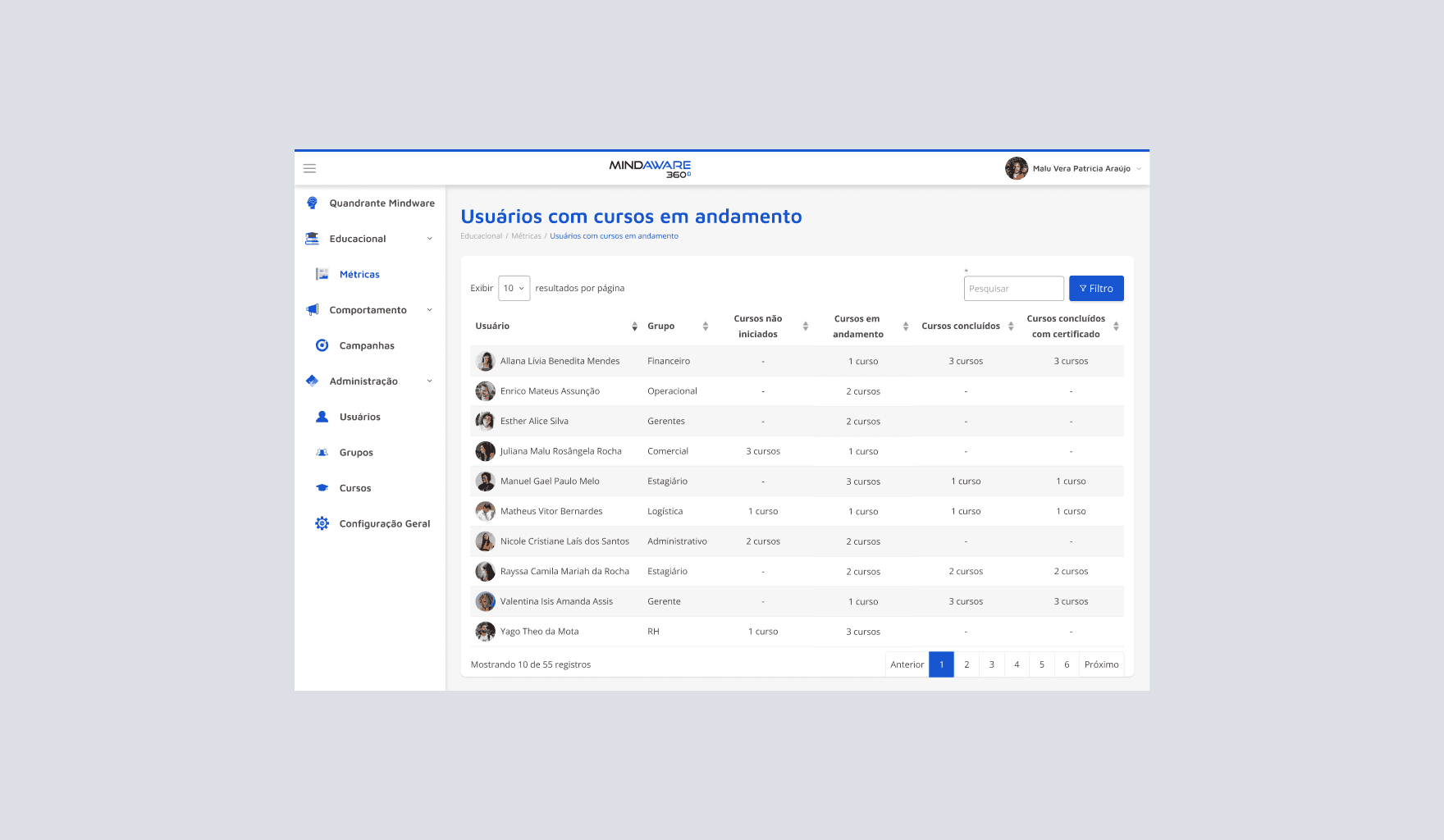Screen dimensions: 1444x840
Task: Sort by the Grupo column arrows
Action: click(x=705, y=326)
